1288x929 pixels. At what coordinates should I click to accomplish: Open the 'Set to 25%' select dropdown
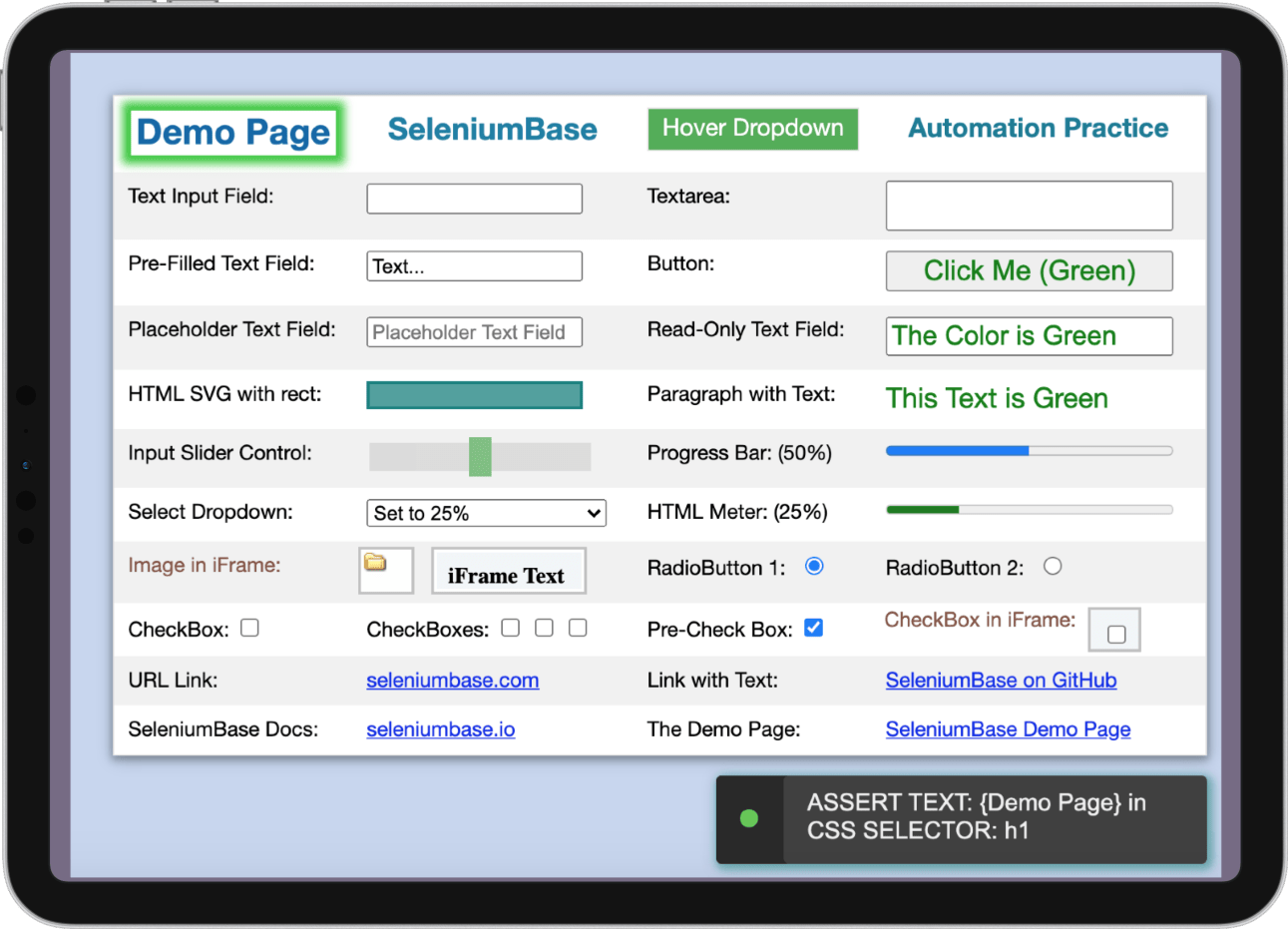click(x=486, y=513)
